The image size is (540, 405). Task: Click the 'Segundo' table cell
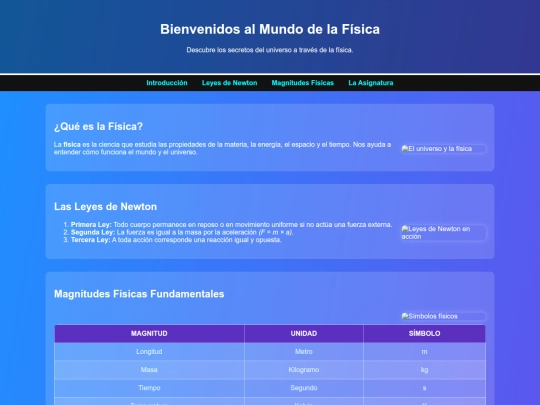(x=304, y=388)
